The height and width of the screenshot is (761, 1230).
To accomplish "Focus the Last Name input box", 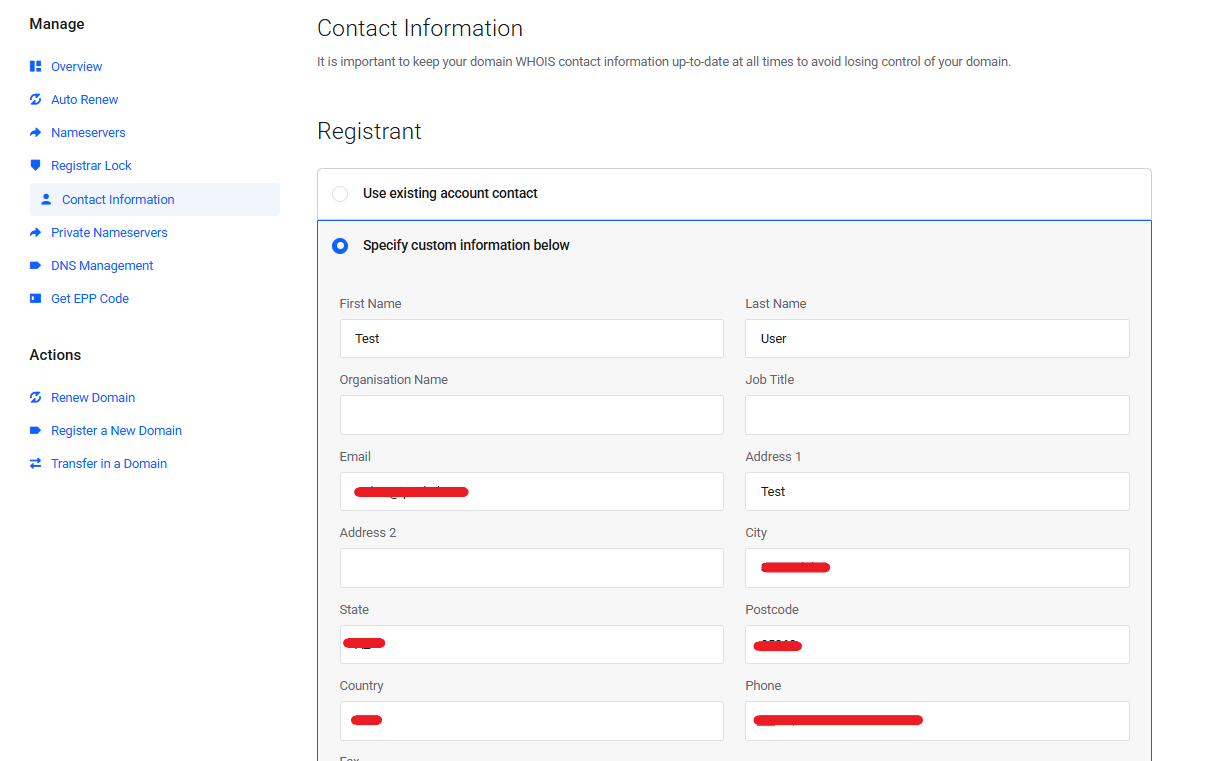I will pos(937,339).
